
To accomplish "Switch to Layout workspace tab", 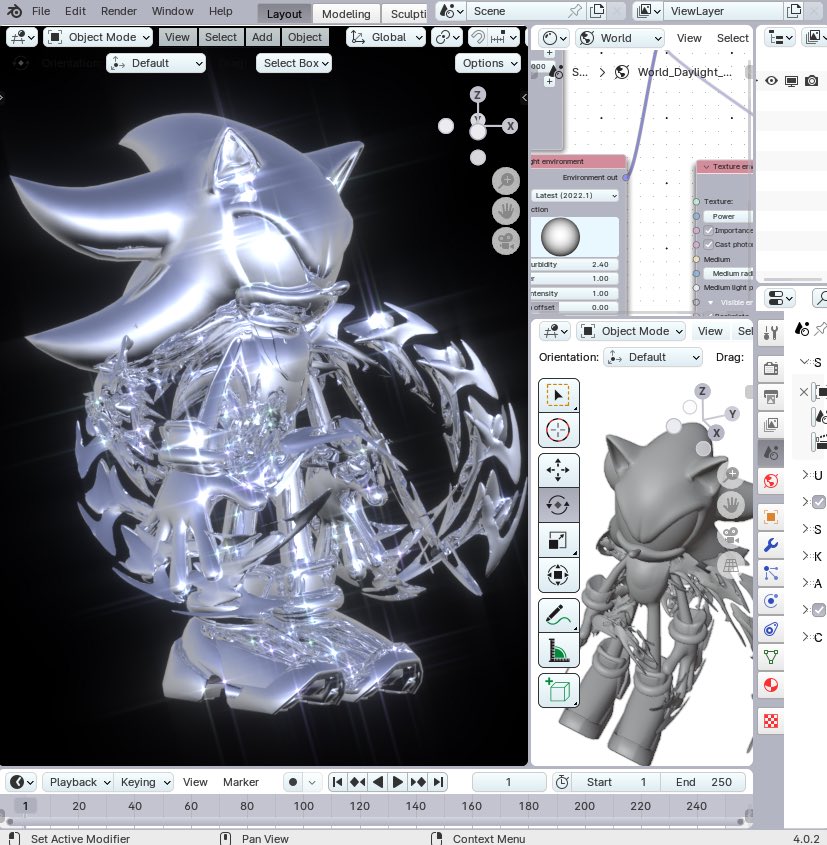I will click(x=284, y=14).
